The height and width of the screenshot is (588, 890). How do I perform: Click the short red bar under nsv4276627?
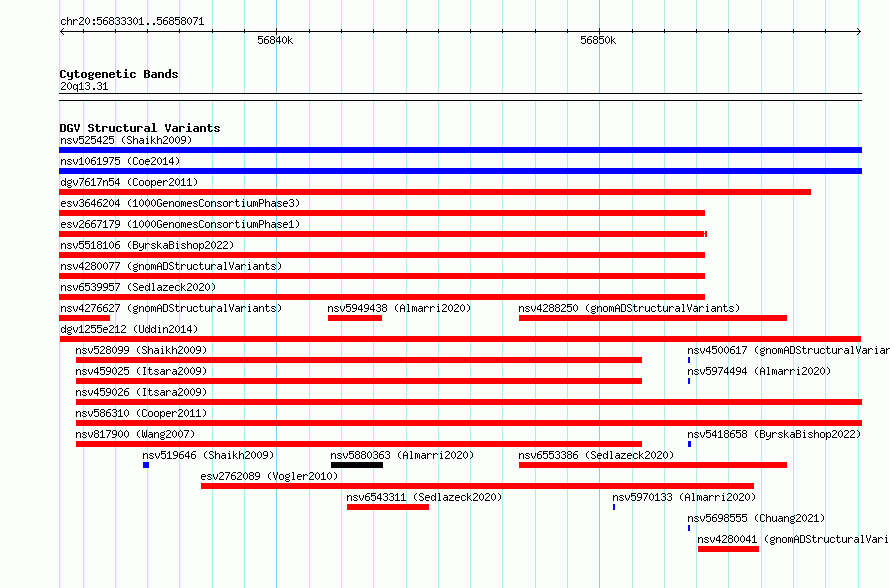85,318
